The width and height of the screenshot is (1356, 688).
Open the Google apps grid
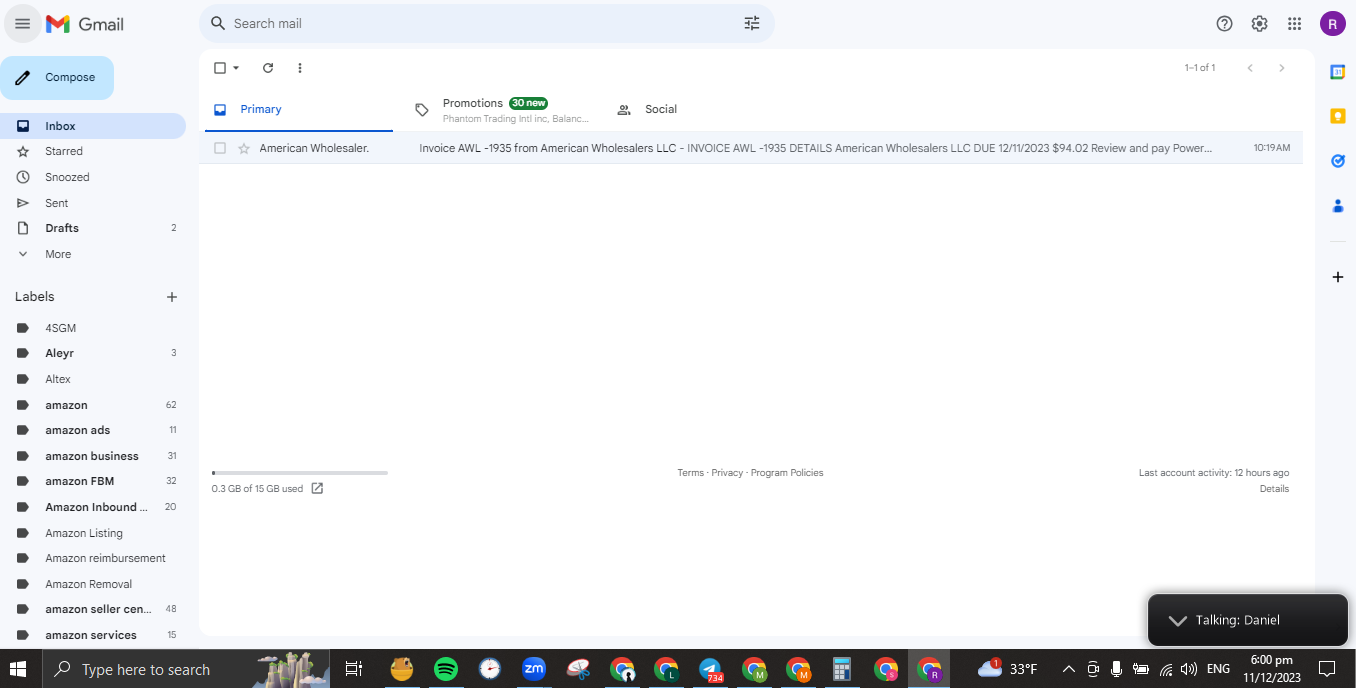pos(1294,24)
